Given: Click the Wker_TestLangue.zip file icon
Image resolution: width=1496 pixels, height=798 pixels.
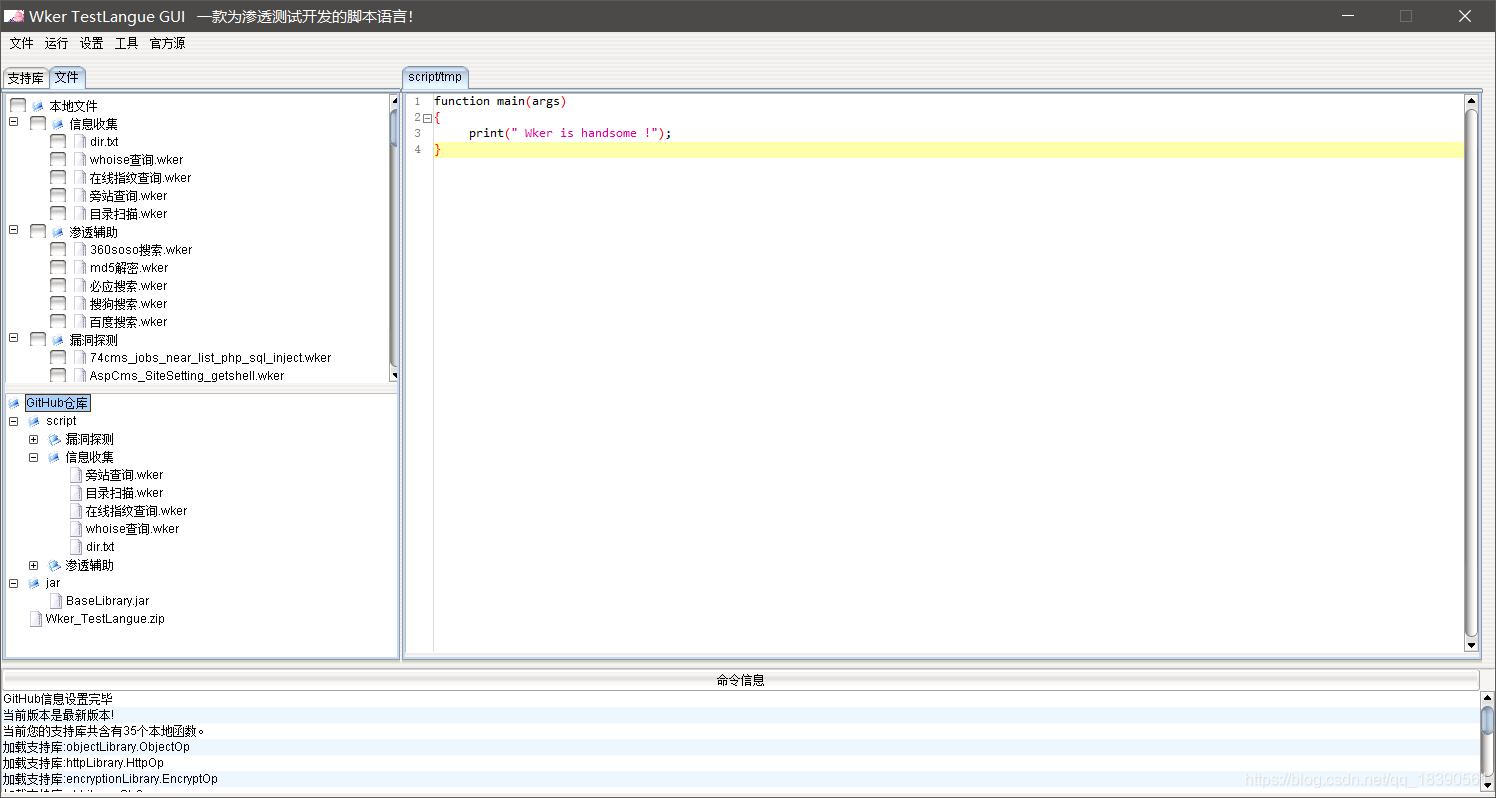Looking at the screenshot, I should point(36,619).
